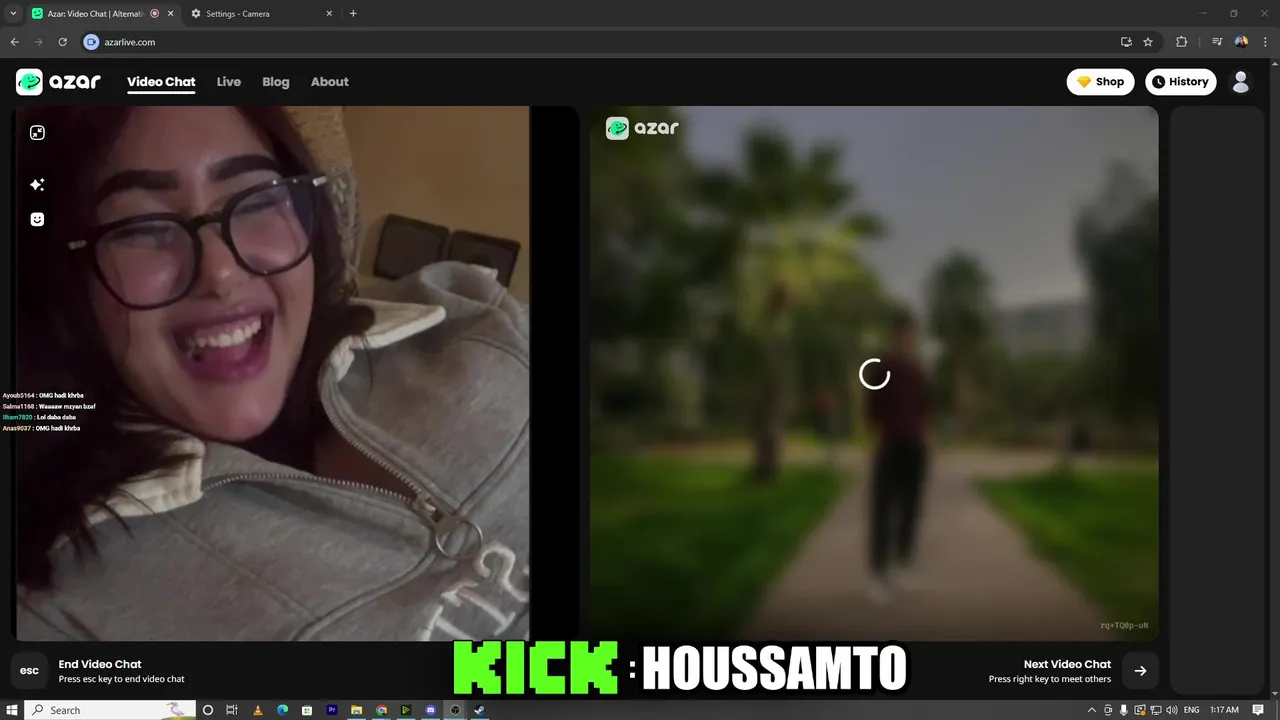This screenshot has width=1280, height=720.
Task: Open OBS Studio from taskbar
Action: click(455, 710)
